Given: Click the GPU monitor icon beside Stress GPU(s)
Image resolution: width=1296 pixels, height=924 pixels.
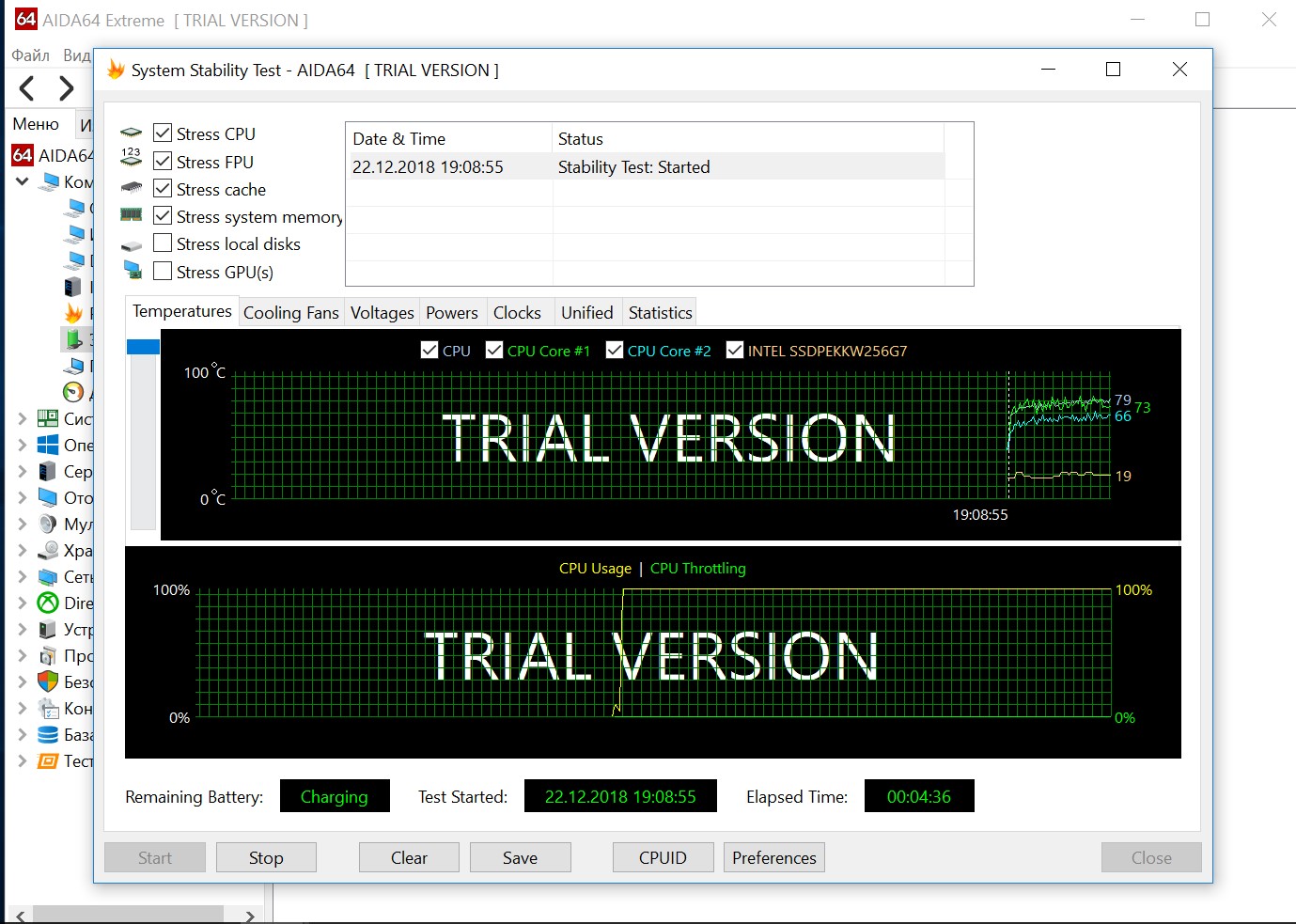Looking at the screenshot, I should tap(133, 271).
